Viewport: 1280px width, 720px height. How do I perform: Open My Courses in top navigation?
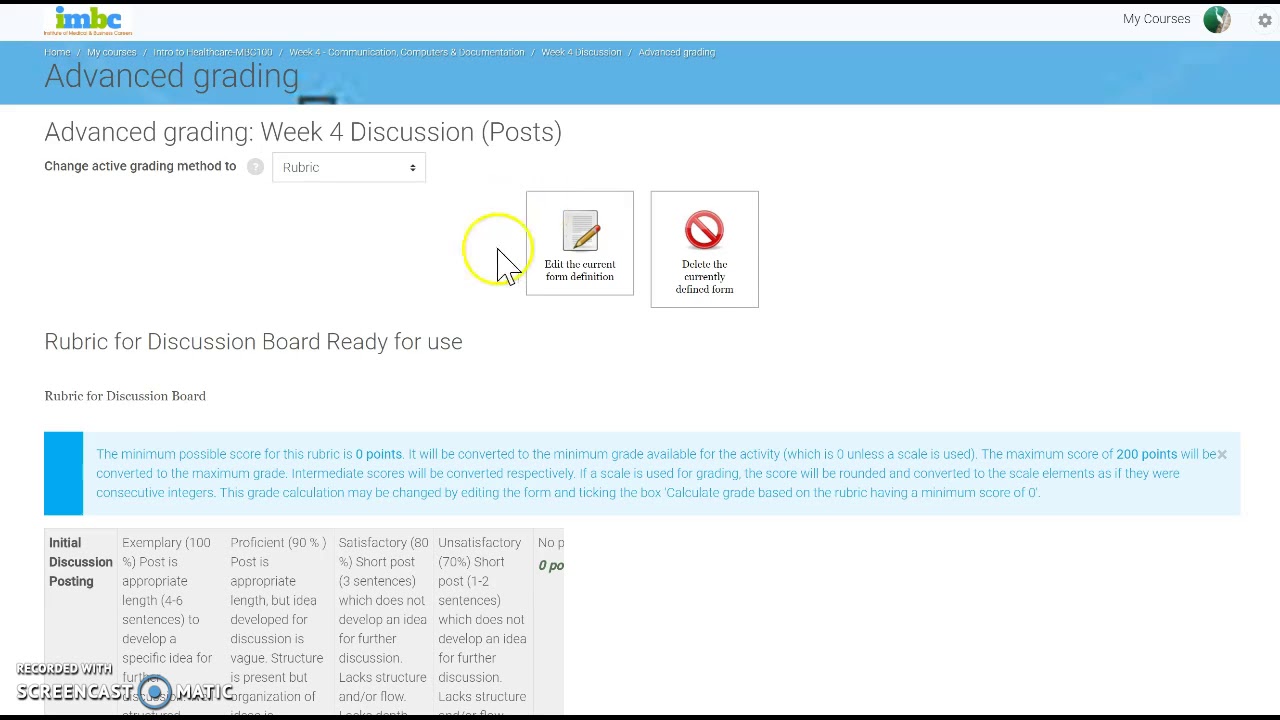click(1156, 19)
